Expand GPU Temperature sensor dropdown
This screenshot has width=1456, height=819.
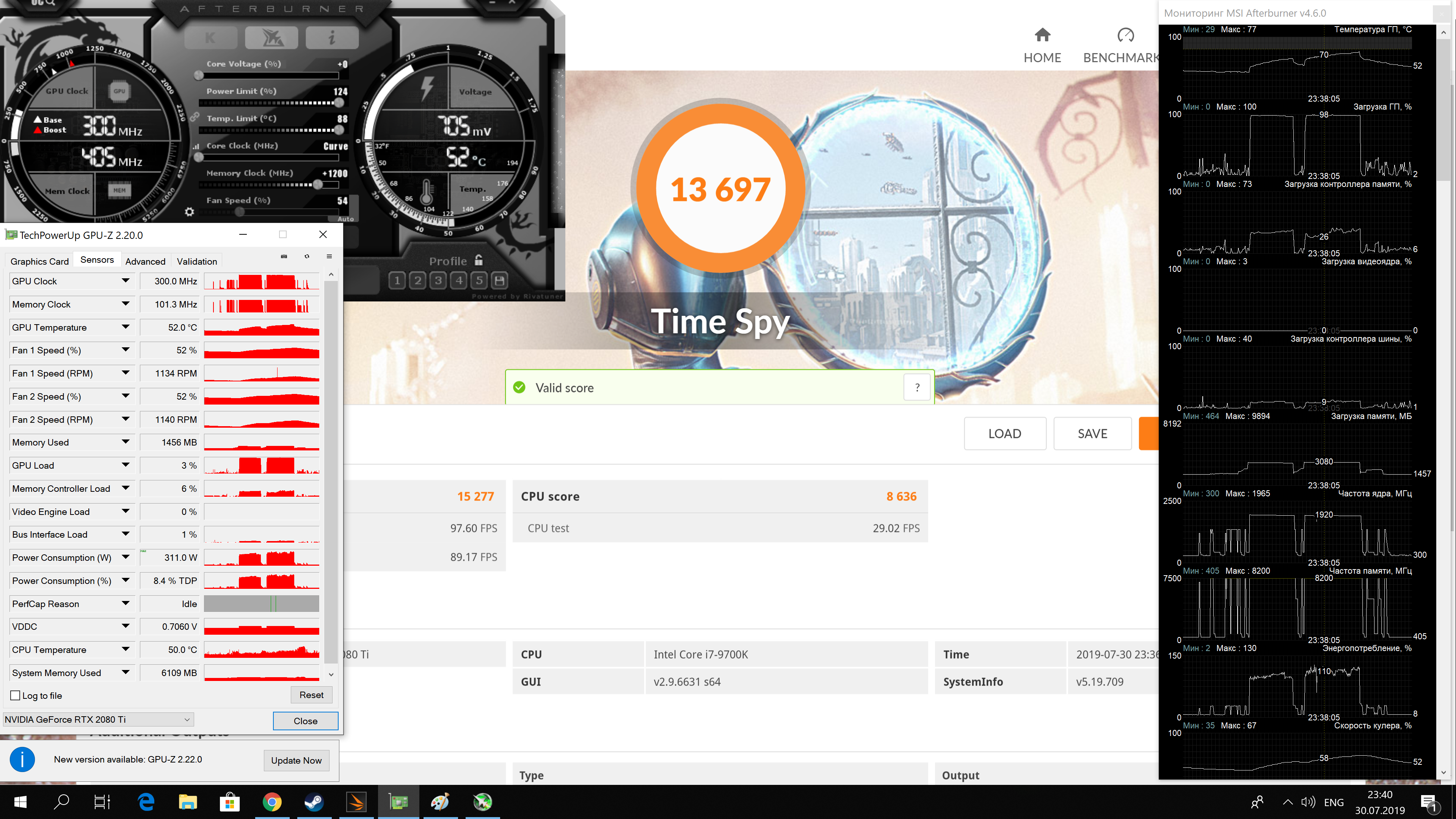126,327
